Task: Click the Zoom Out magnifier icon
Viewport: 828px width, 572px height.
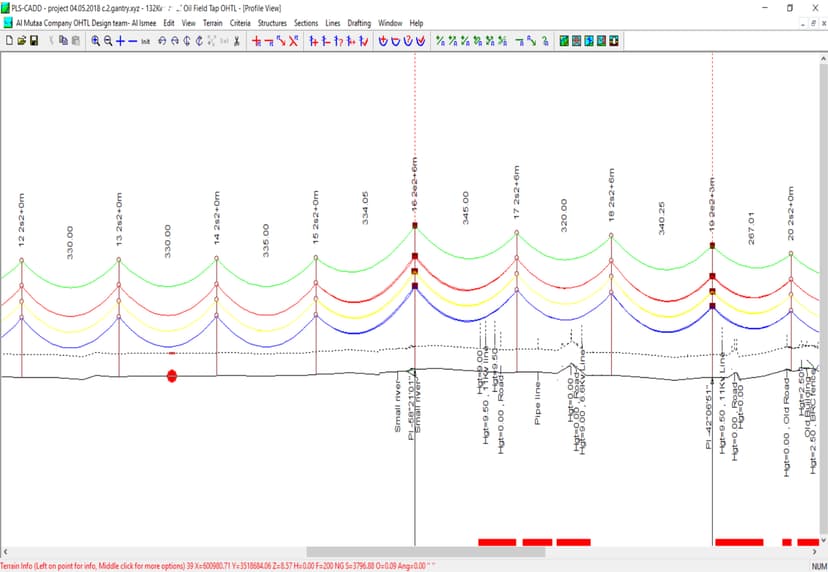Action: pyautogui.click(x=108, y=41)
